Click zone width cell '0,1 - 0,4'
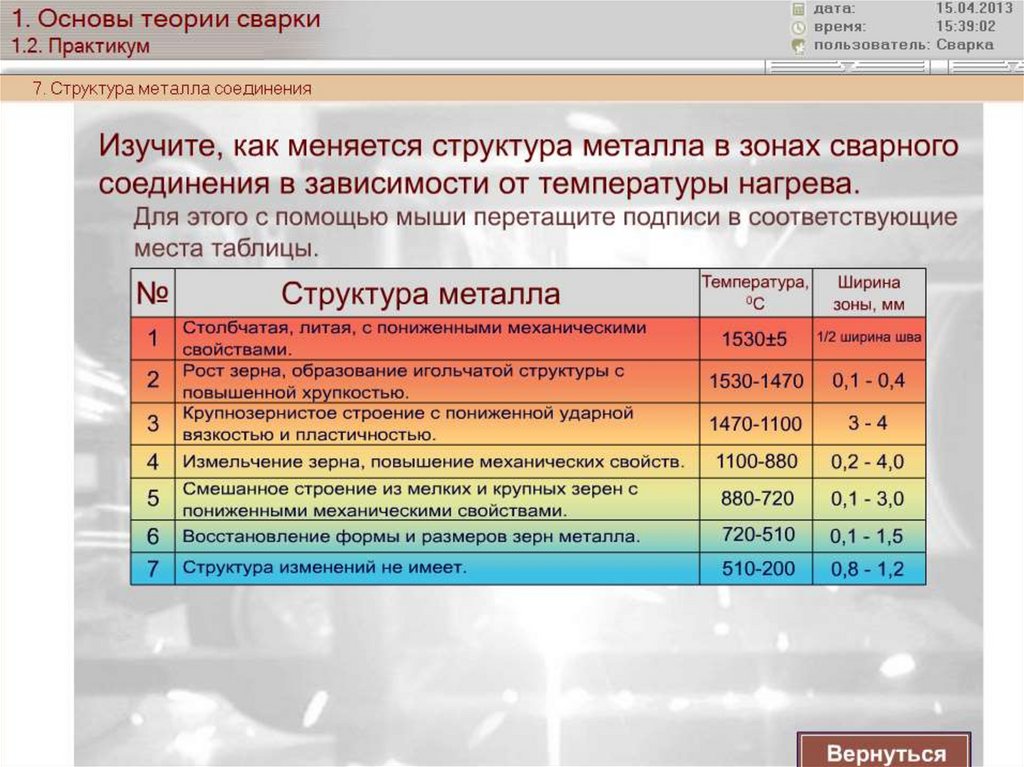 coord(869,381)
